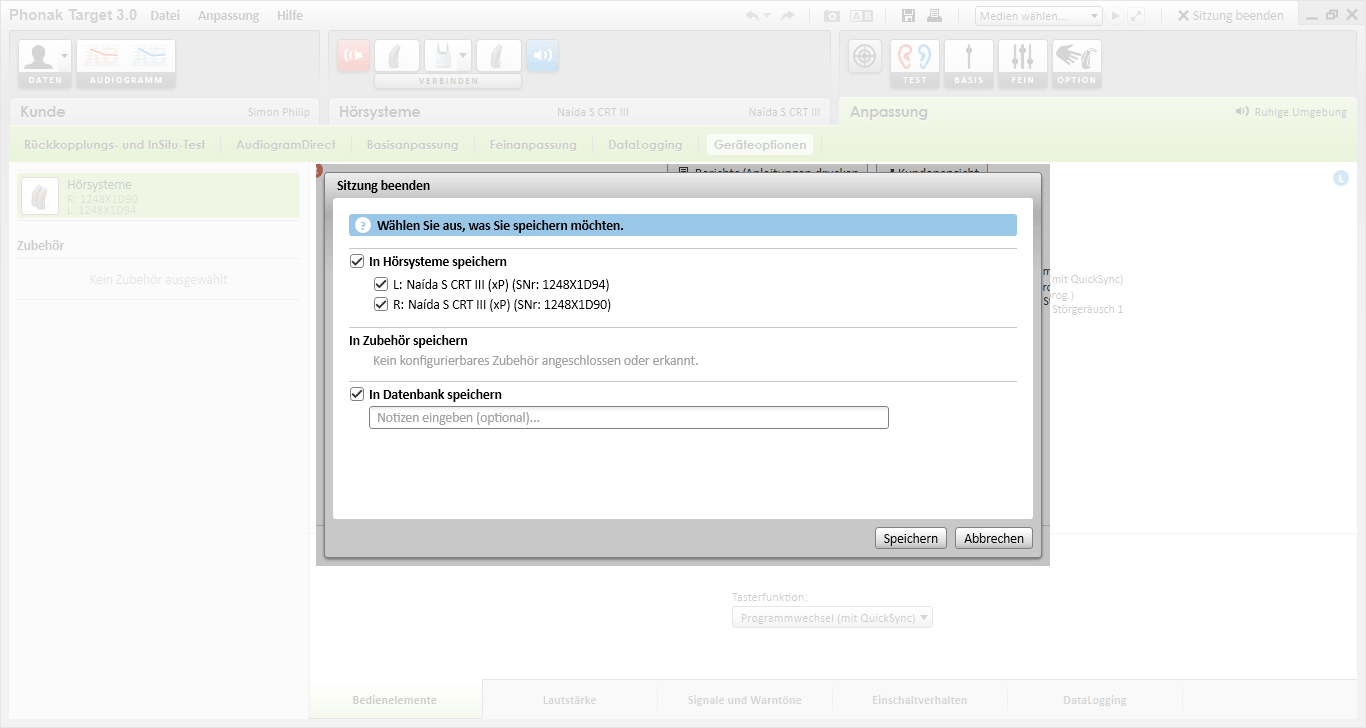Switch to Basisanpassung tab
The image size is (1366, 728).
[412, 144]
